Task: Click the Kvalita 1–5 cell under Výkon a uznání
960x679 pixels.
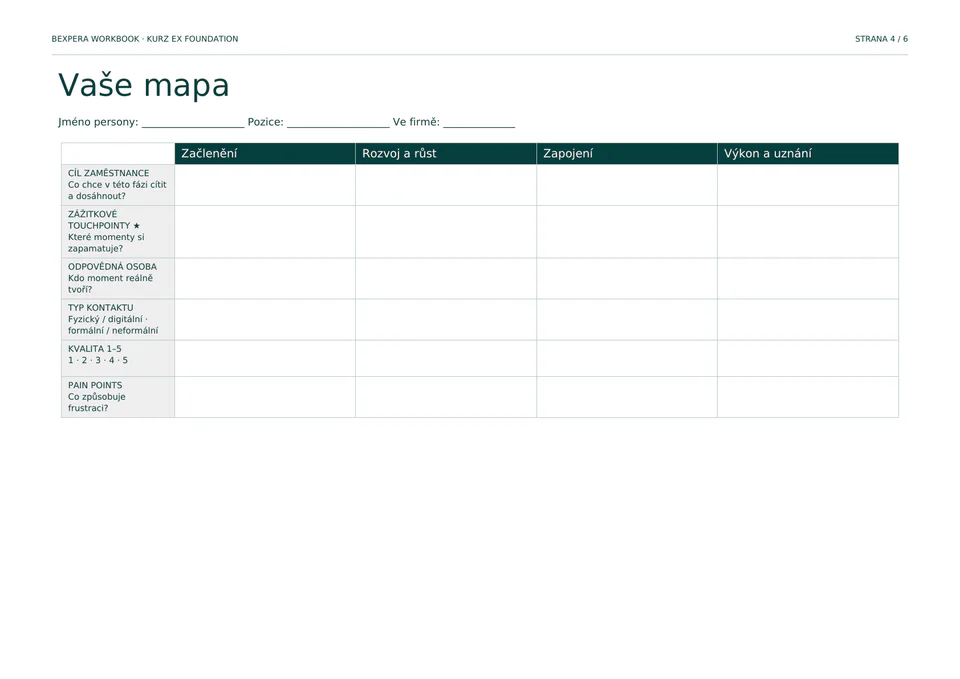Action: 808,358
